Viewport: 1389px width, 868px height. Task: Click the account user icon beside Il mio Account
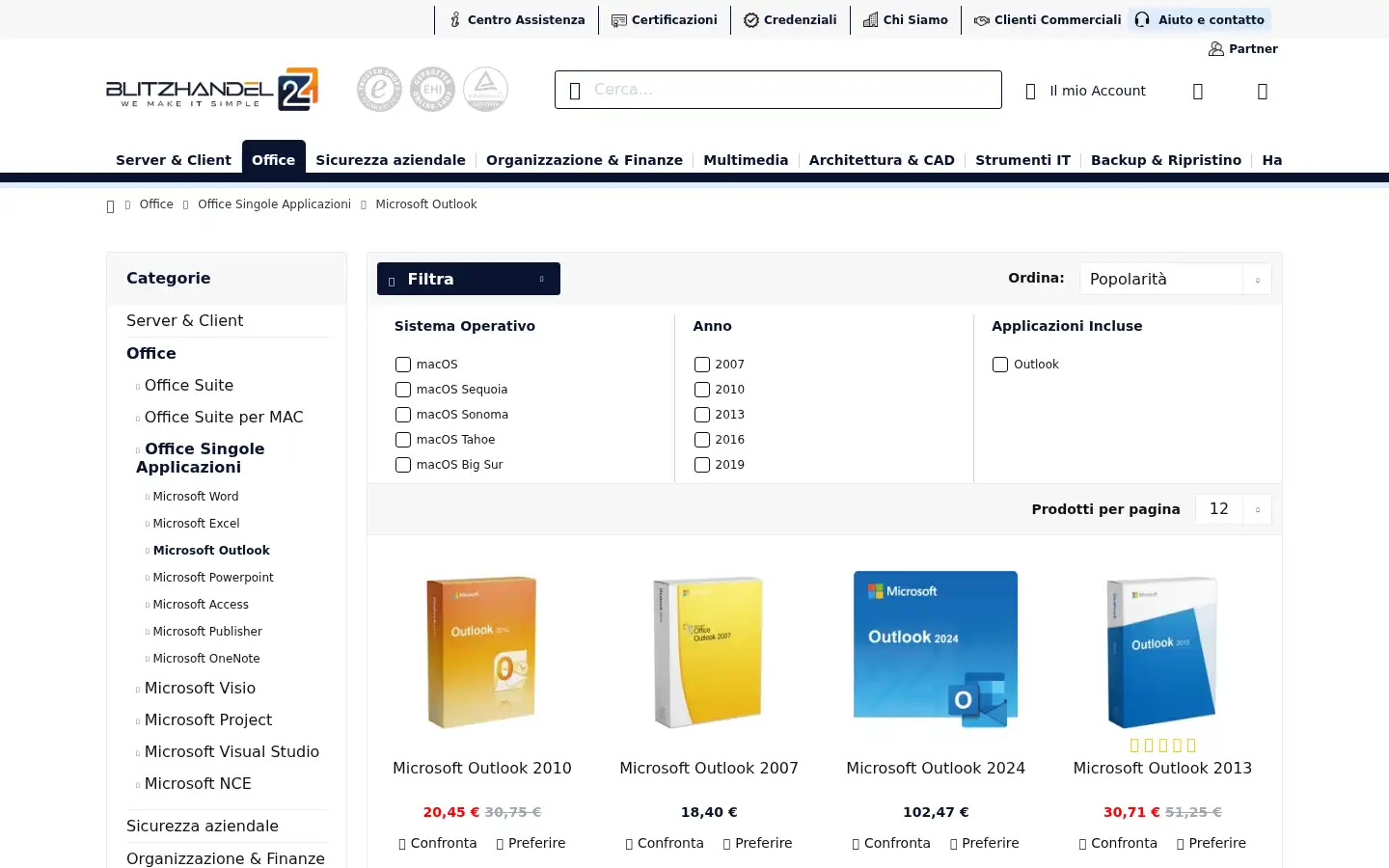pos(1030,92)
